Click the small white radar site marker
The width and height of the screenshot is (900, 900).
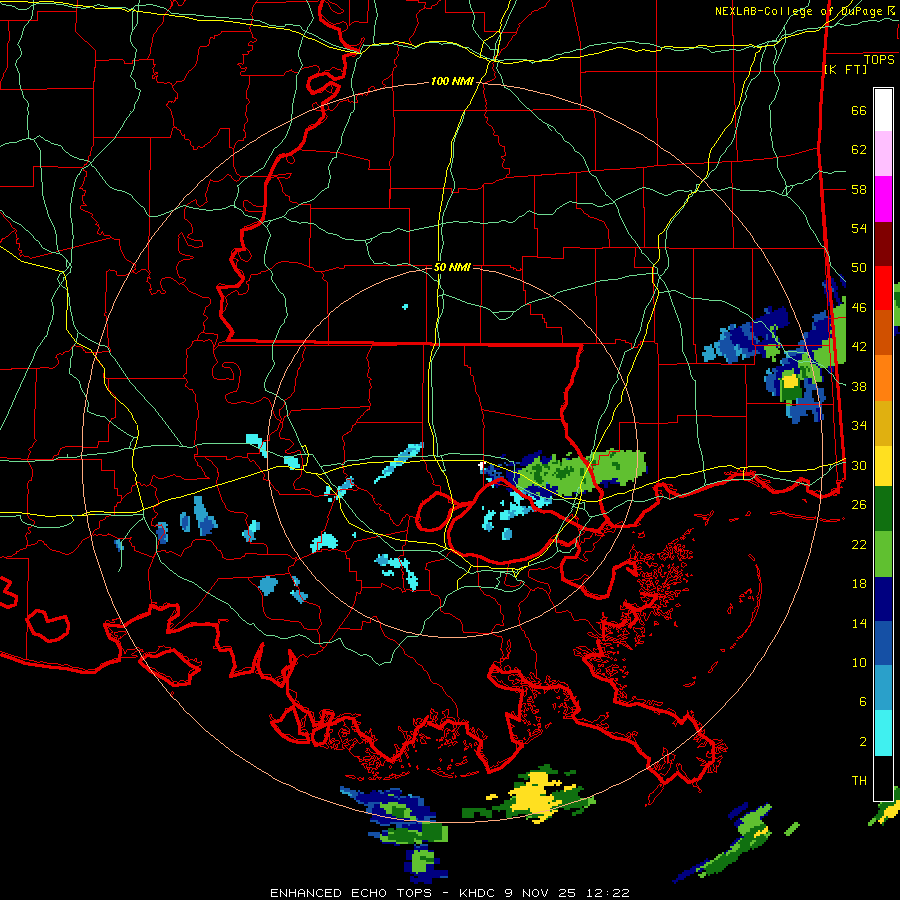coord(482,467)
